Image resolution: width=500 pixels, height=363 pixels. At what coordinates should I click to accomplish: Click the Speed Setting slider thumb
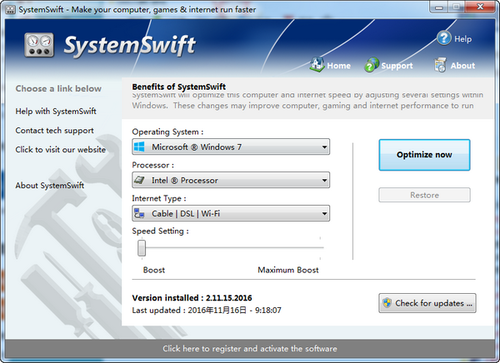click(142, 248)
